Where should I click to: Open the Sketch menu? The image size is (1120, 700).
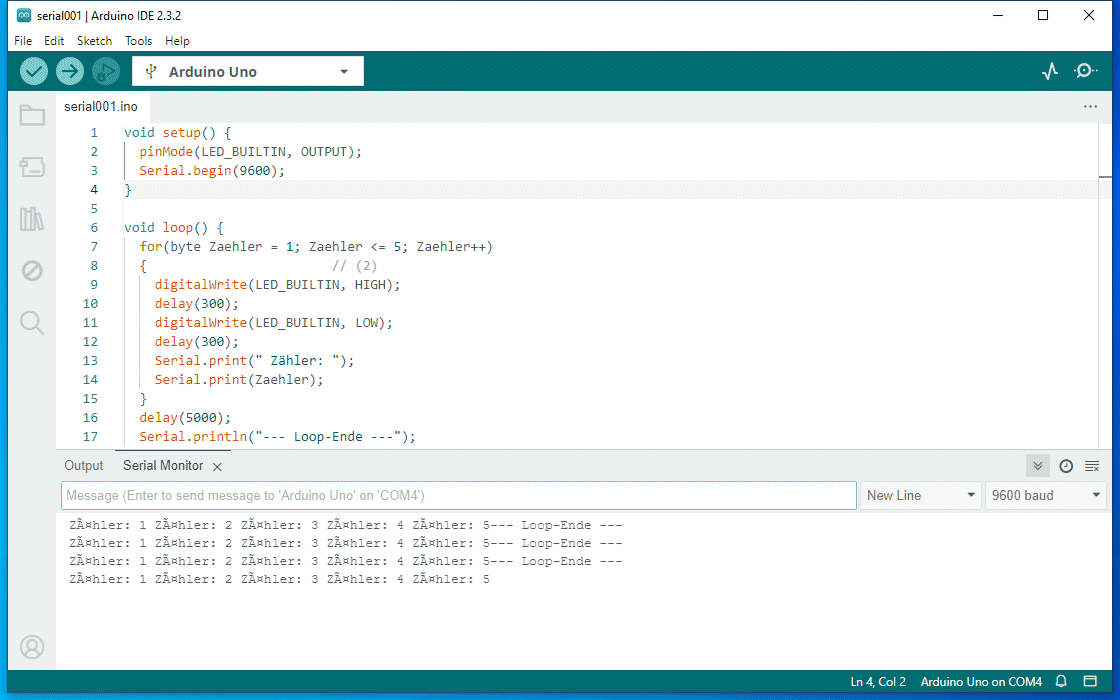click(x=94, y=41)
